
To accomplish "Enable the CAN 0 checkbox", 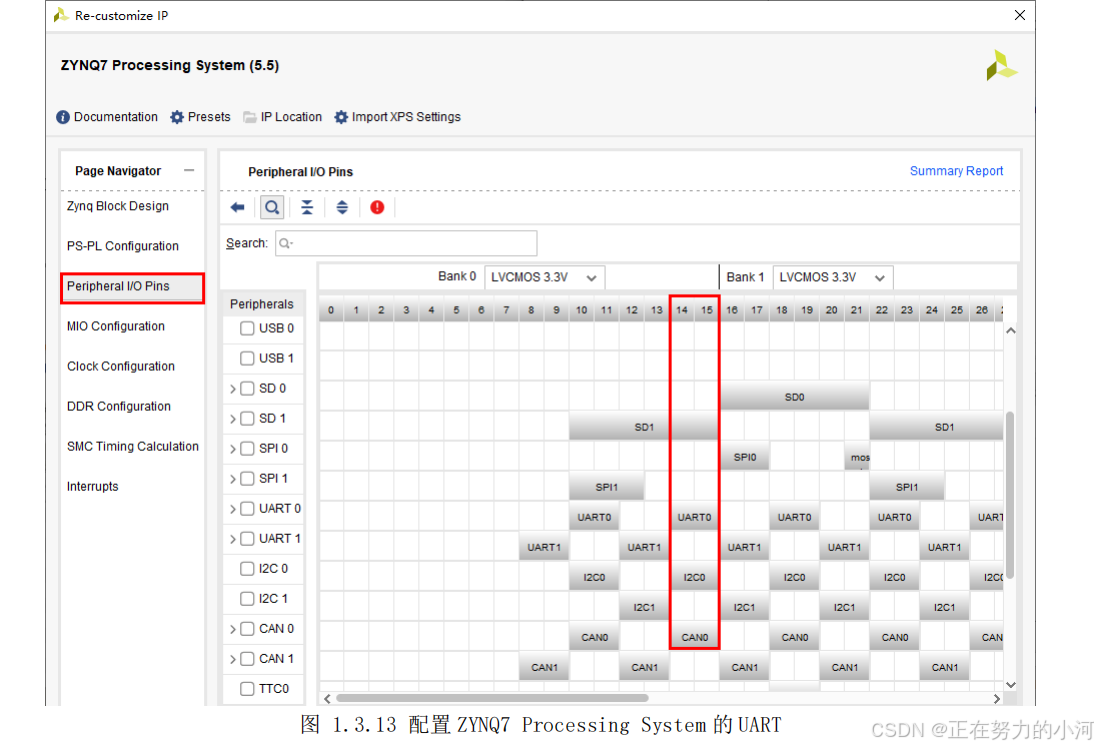I will point(246,629).
